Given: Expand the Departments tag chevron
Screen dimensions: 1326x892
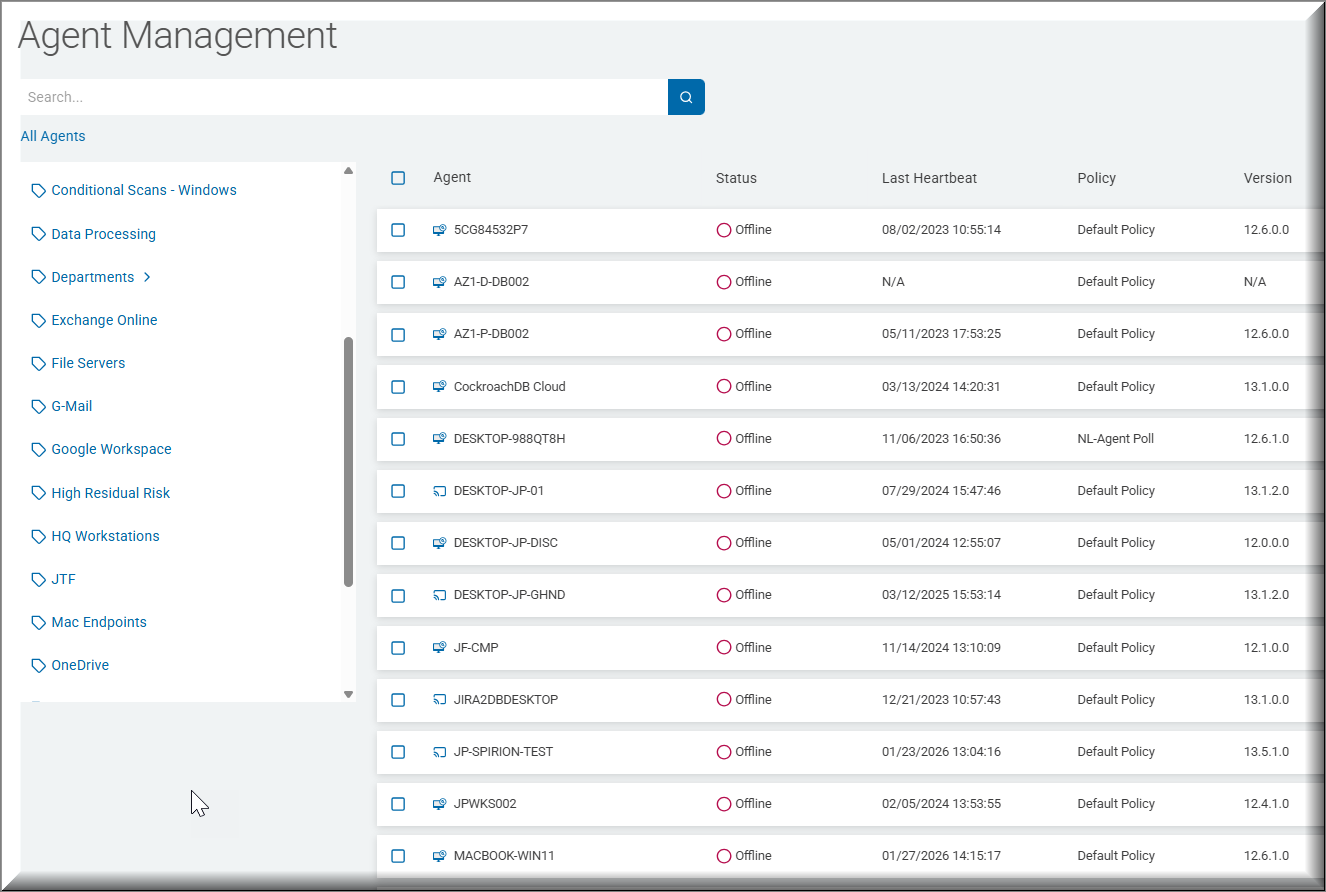Looking at the screenshot, I should pos(147,277).
